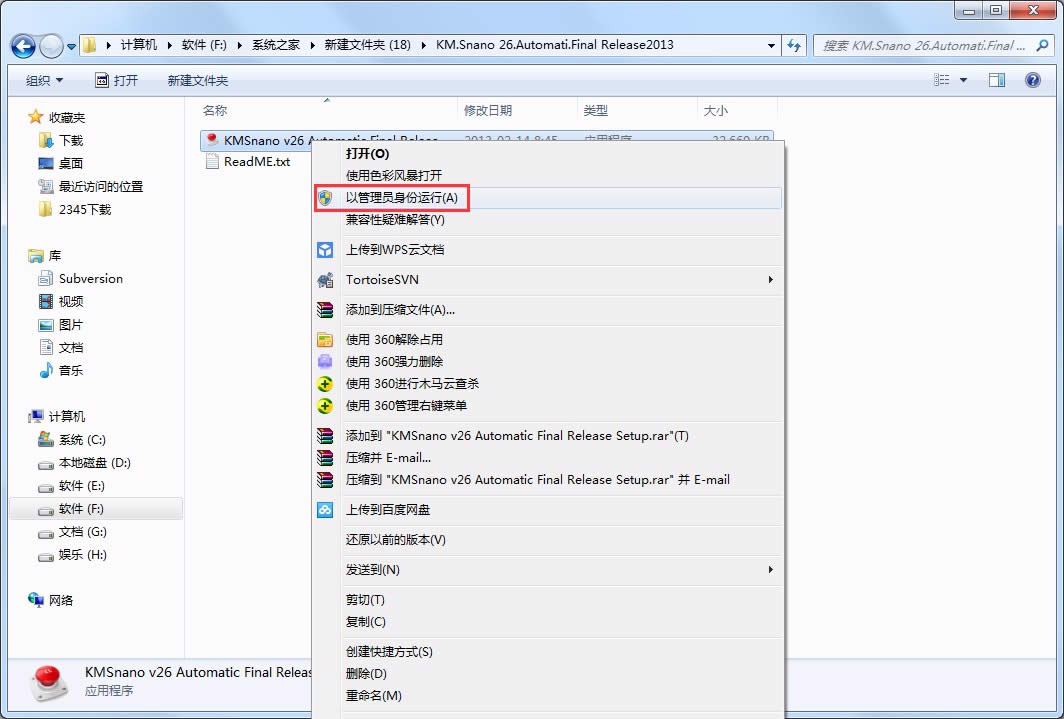Click the 360强力删除 shield icon
1064x719 pixels.
[325, 362]
